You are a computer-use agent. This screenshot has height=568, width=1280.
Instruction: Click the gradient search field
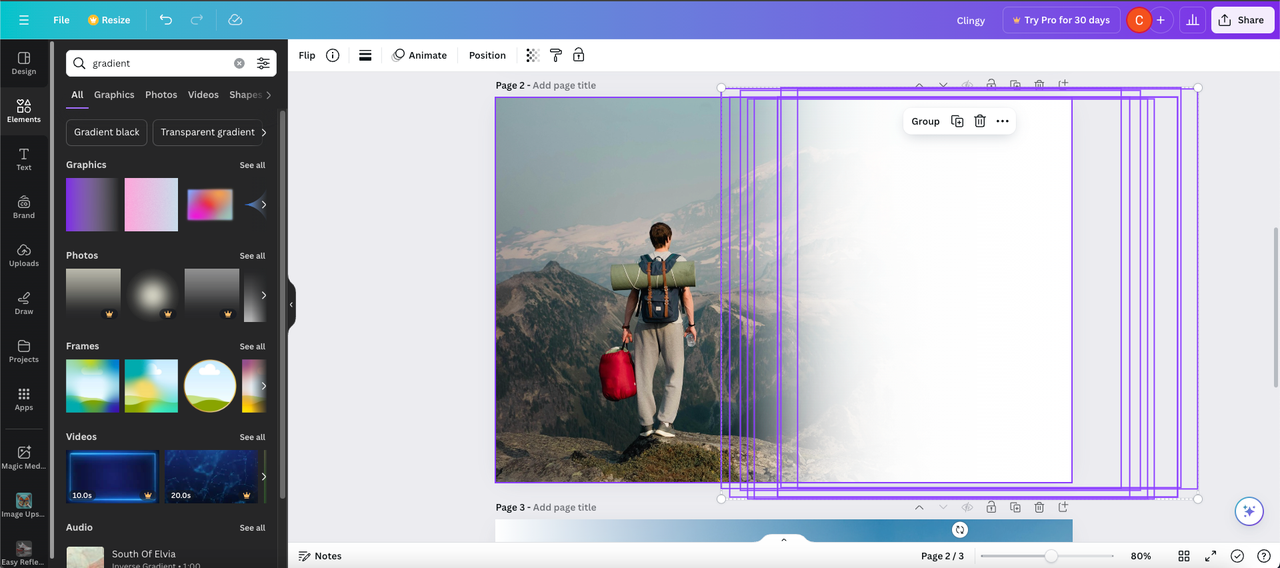tap(160, 63)
